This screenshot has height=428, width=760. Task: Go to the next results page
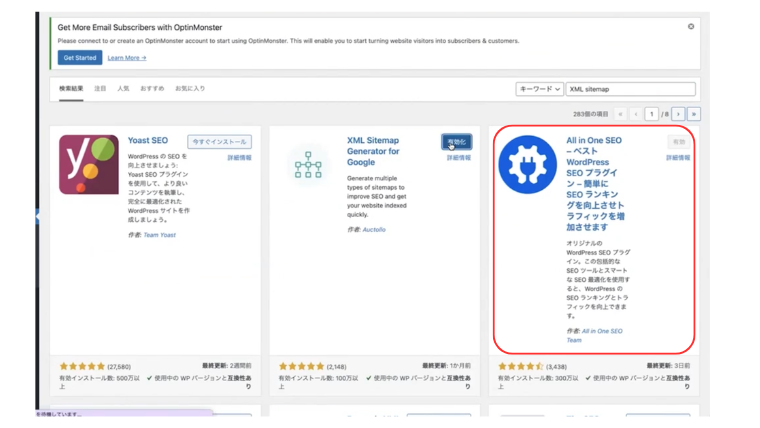[x=678, y=114]
